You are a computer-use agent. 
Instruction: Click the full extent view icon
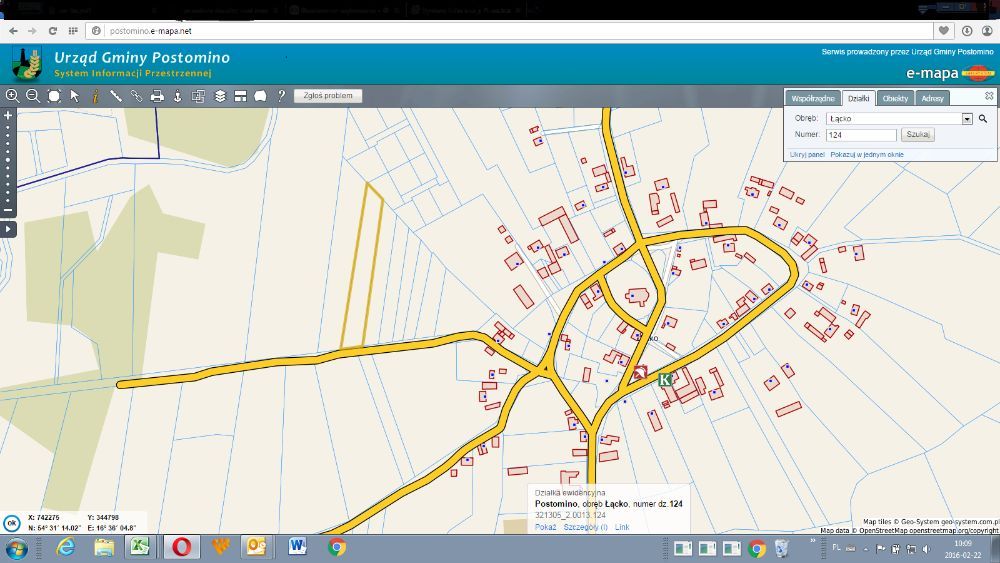pyautogui.click(x=54, y=96)
